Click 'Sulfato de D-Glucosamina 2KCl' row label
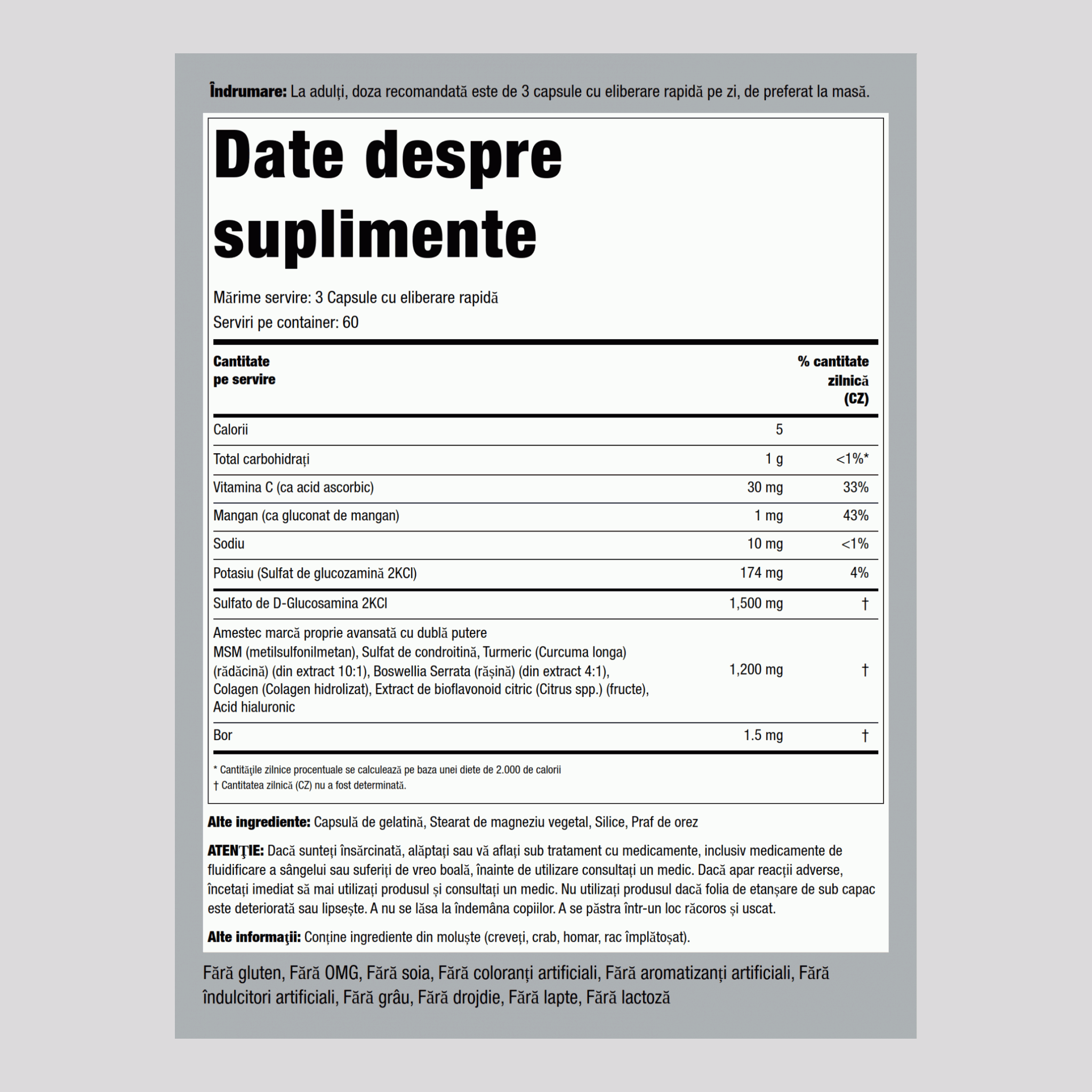Image resolution: width=1092 pixels, height=1092 pixels. [x=300, y=603]
